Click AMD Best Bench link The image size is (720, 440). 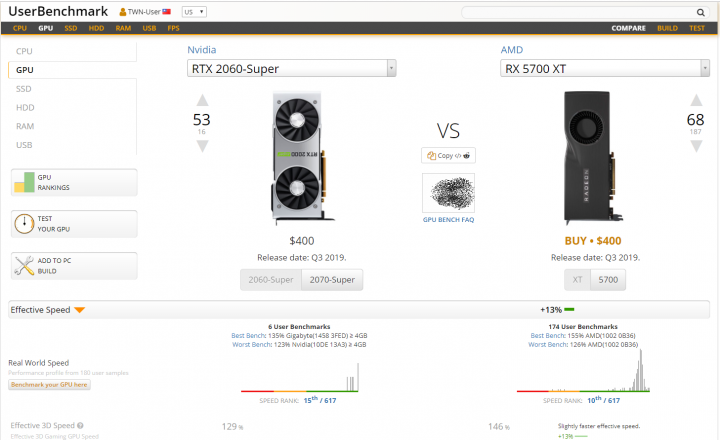pyautogui.click(x=548, y=336)
